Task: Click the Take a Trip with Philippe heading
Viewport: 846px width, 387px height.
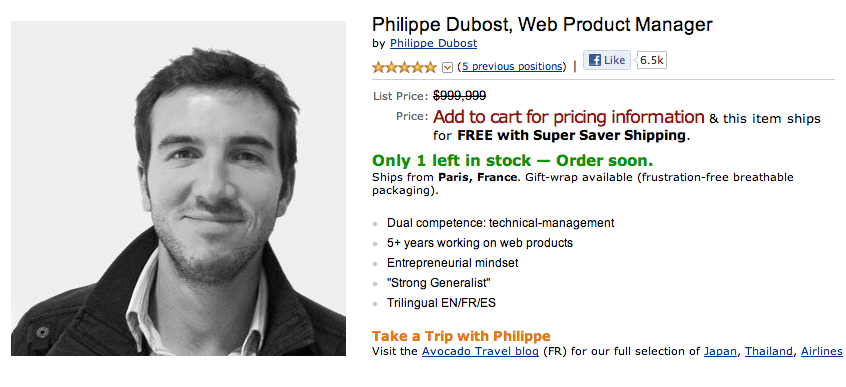Action: pyautogui.click(x=461, y=336)
